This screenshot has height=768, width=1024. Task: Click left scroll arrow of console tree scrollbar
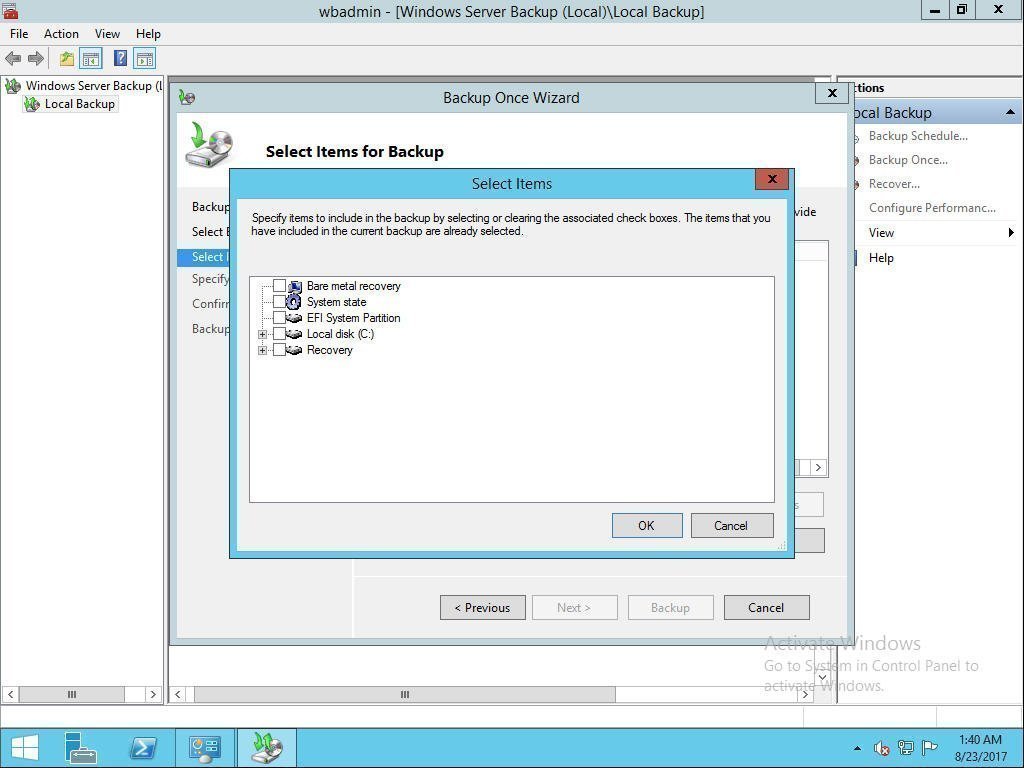click(x=10, y=694)
